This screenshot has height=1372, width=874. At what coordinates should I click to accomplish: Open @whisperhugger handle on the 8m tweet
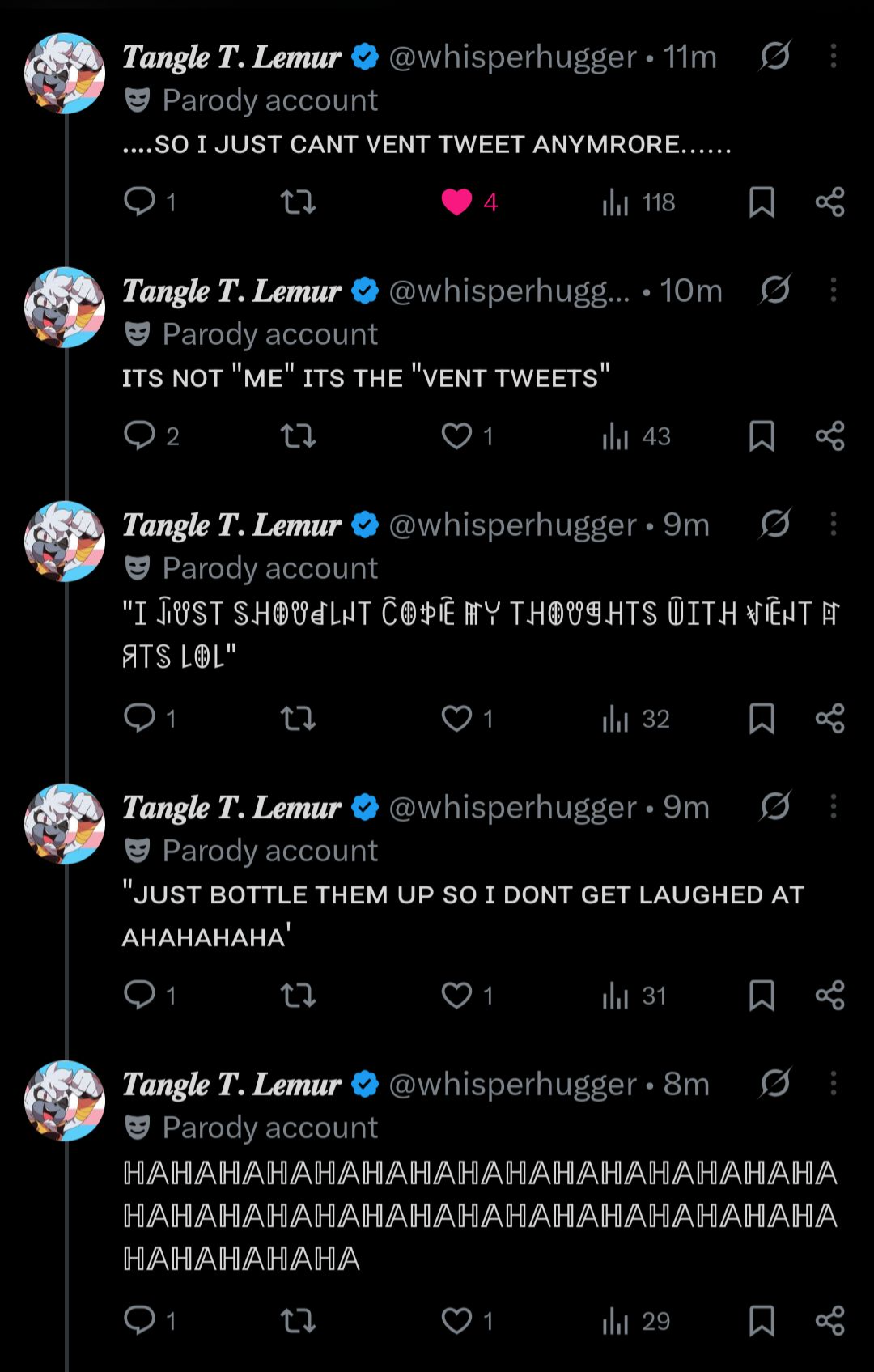pos(513,1084)
